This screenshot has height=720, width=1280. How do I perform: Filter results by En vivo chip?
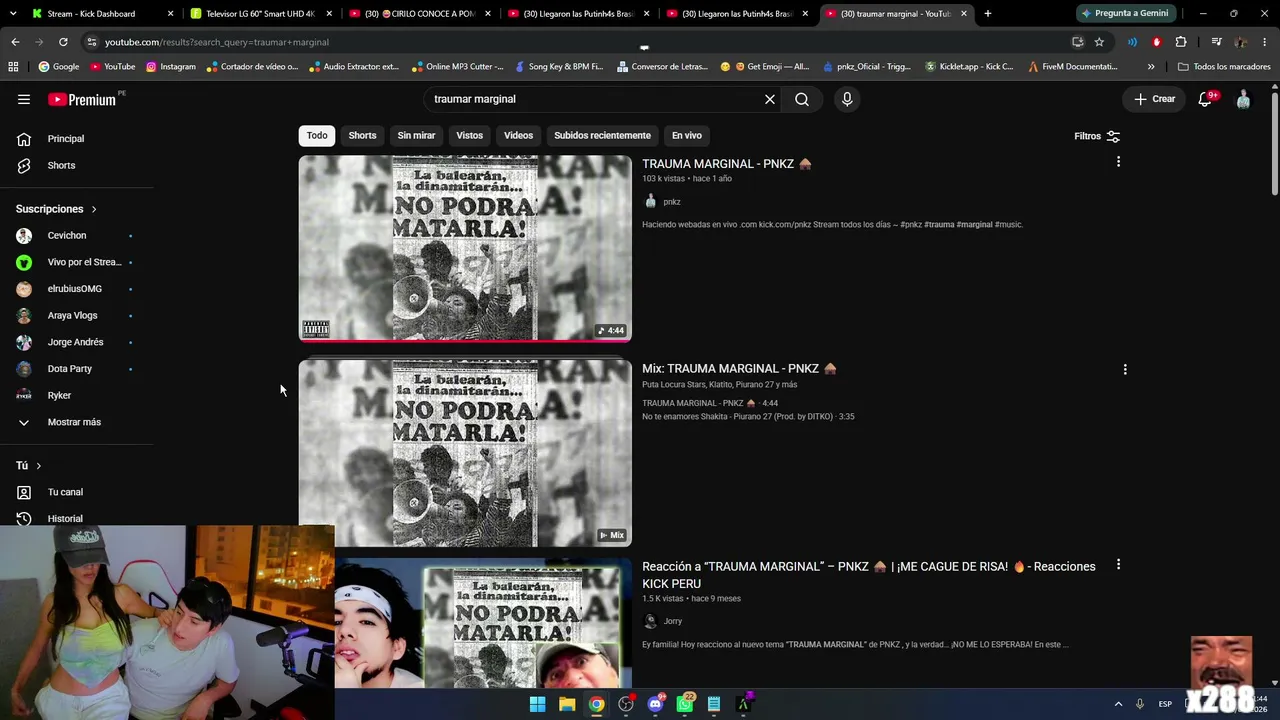(687, 135)
